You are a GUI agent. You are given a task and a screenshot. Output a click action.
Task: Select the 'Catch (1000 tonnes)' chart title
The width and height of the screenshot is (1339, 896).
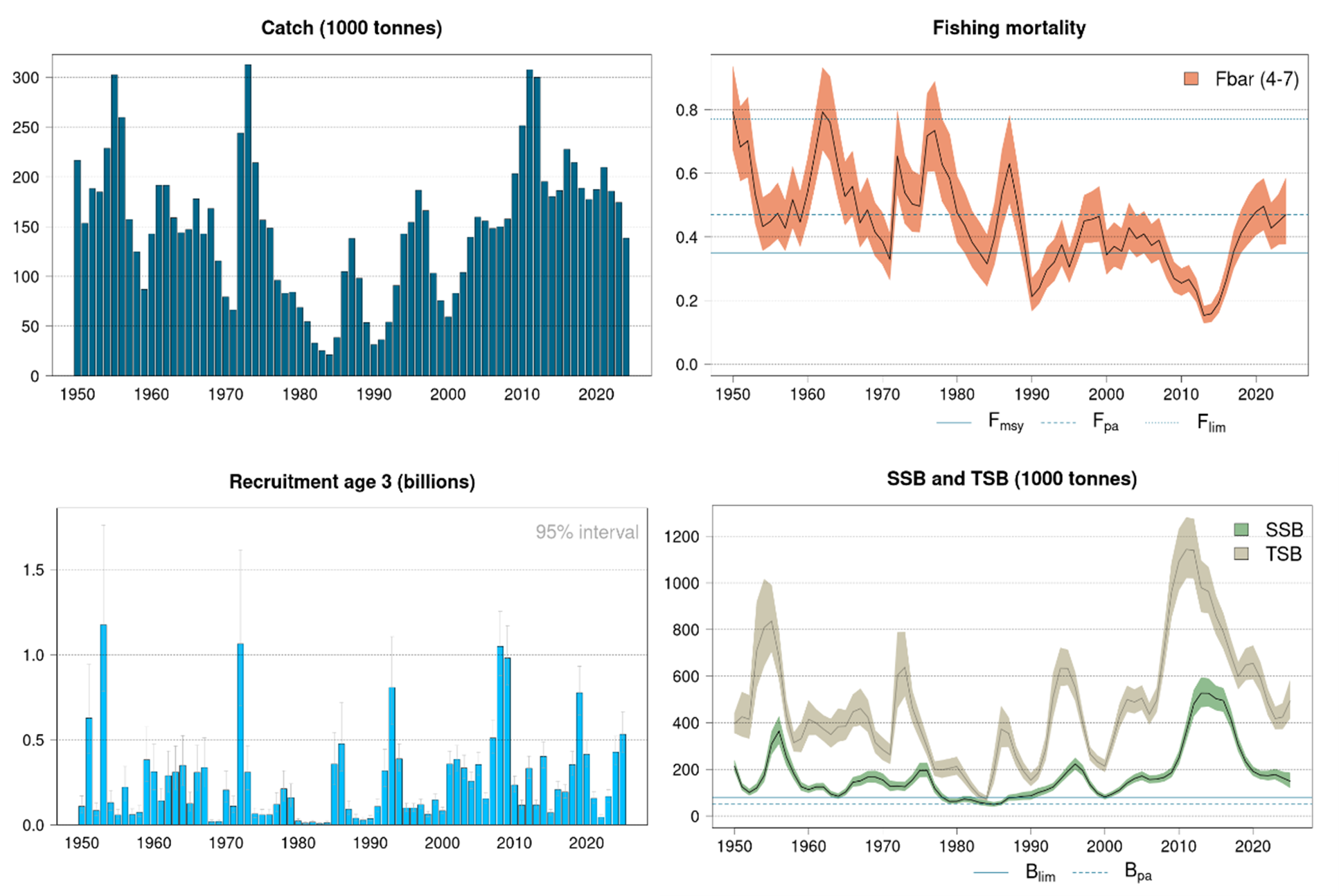pos(351,28)
